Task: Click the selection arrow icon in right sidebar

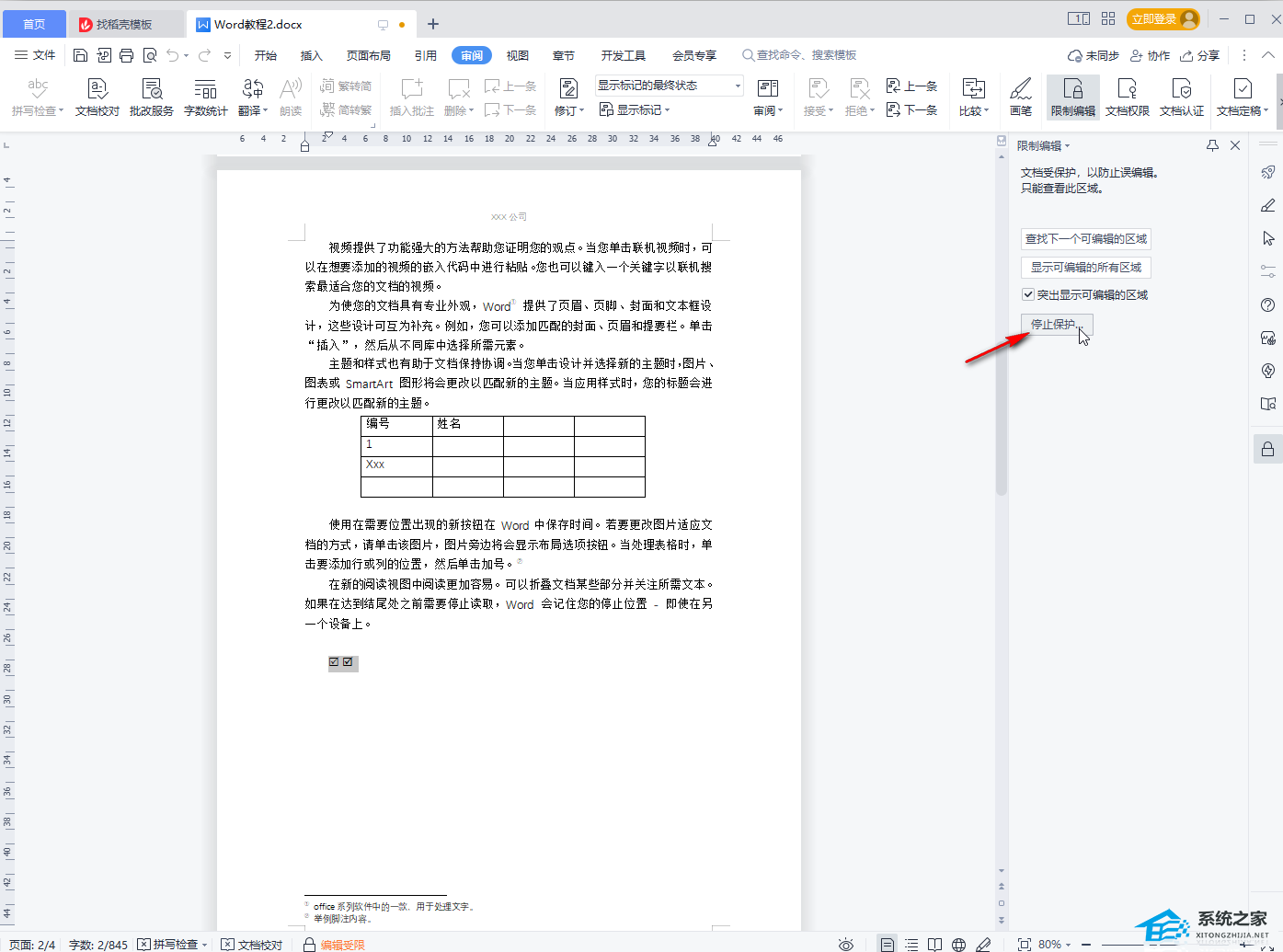Action: (x=1268, y=238)
